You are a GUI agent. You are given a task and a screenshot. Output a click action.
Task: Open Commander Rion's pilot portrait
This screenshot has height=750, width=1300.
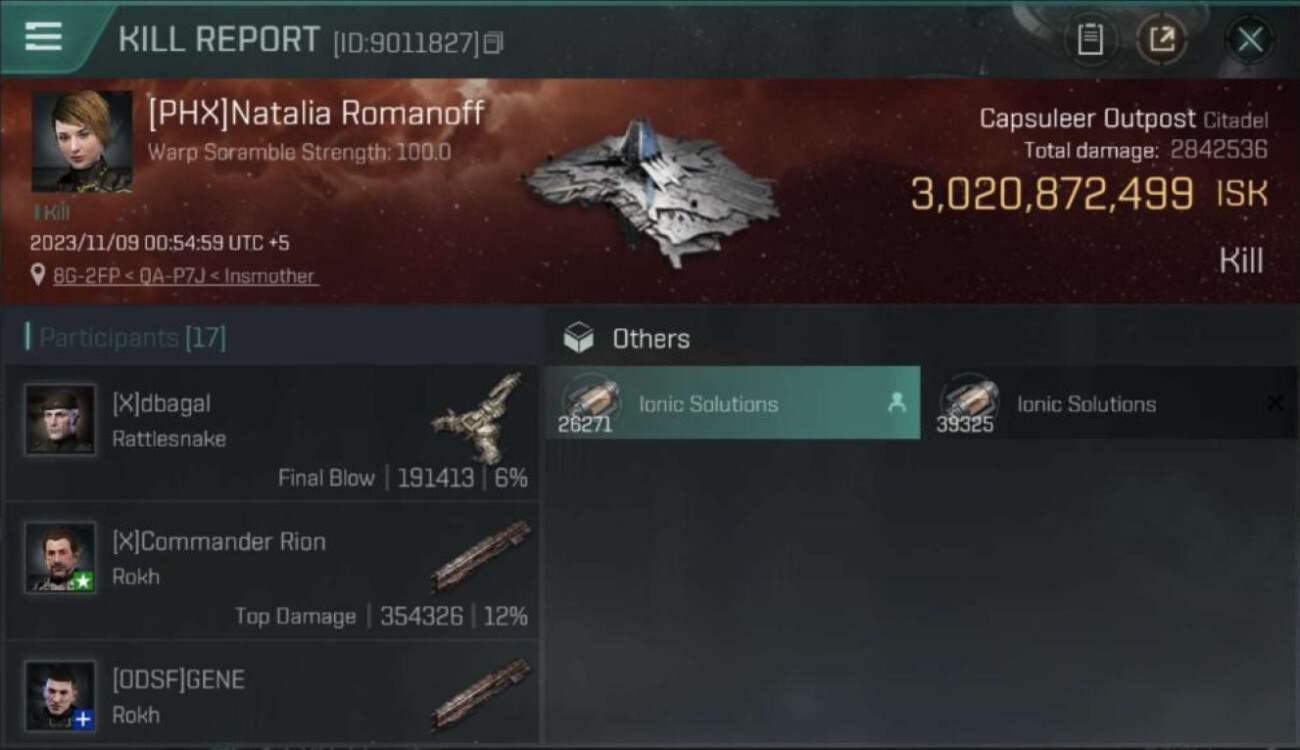pyautogui.click(x=61, y=557)
